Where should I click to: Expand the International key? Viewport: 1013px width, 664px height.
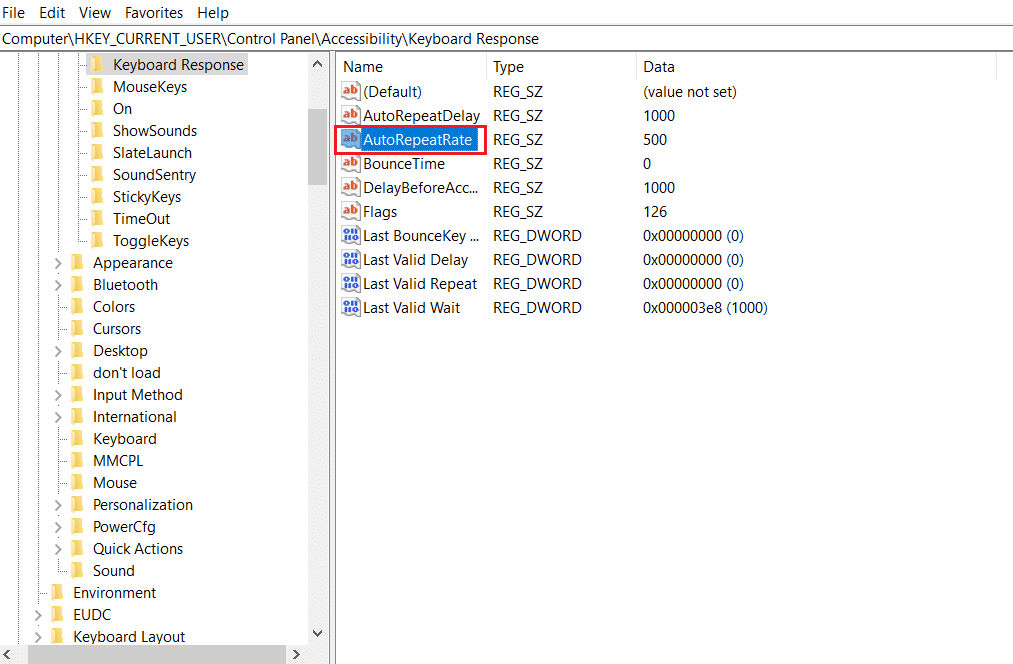coord(57,417)
